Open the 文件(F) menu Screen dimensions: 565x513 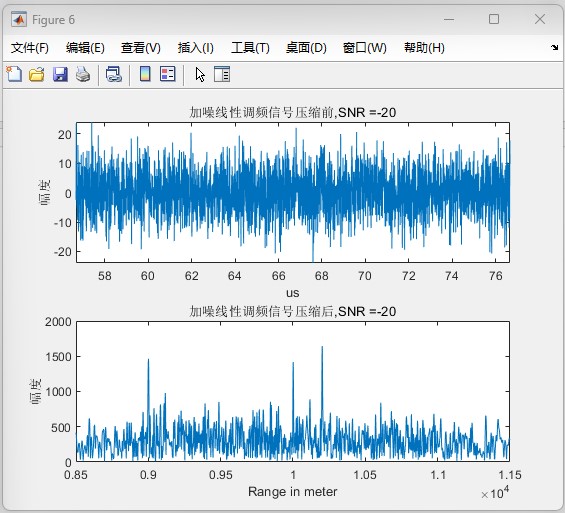pos(30,48)
